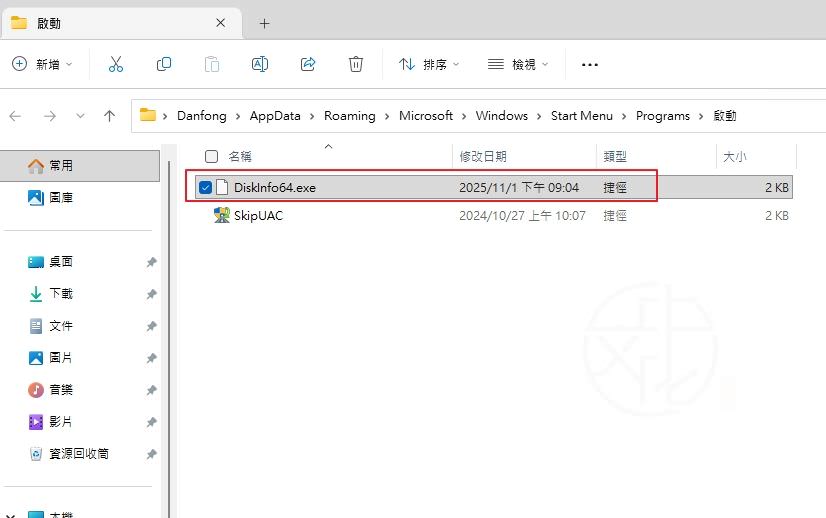The image size is (826, 518).
Task: Toggle the select-all checkbox in header
Action: click(x=211, y=157)
